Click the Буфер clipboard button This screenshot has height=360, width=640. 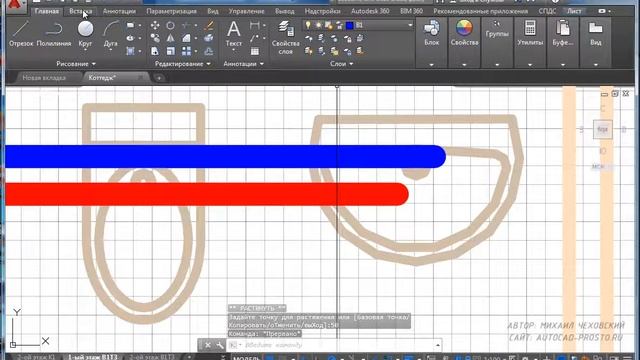(x=563, y=33)
